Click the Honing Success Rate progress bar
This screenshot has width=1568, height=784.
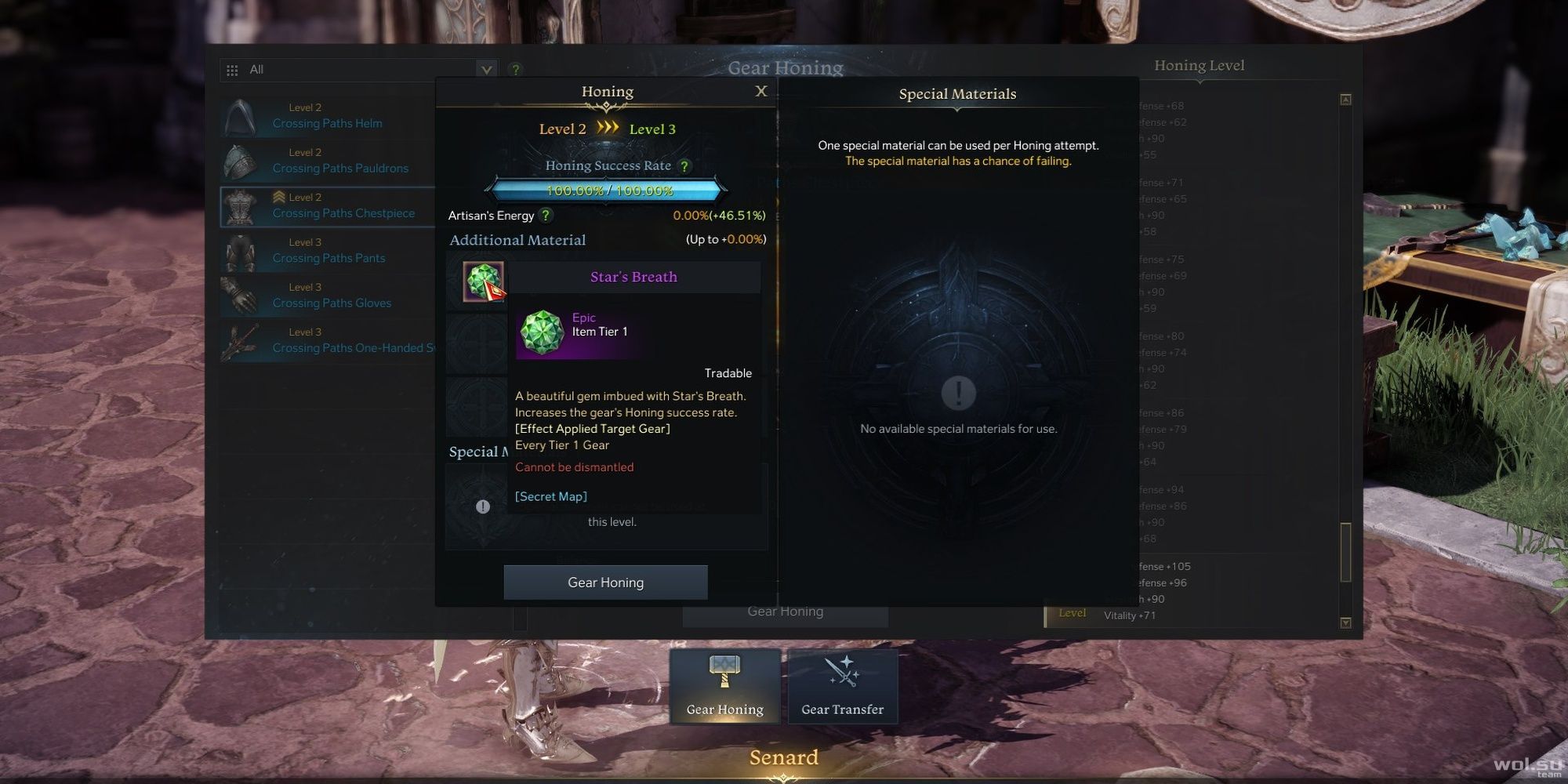(x=605, y=191)
